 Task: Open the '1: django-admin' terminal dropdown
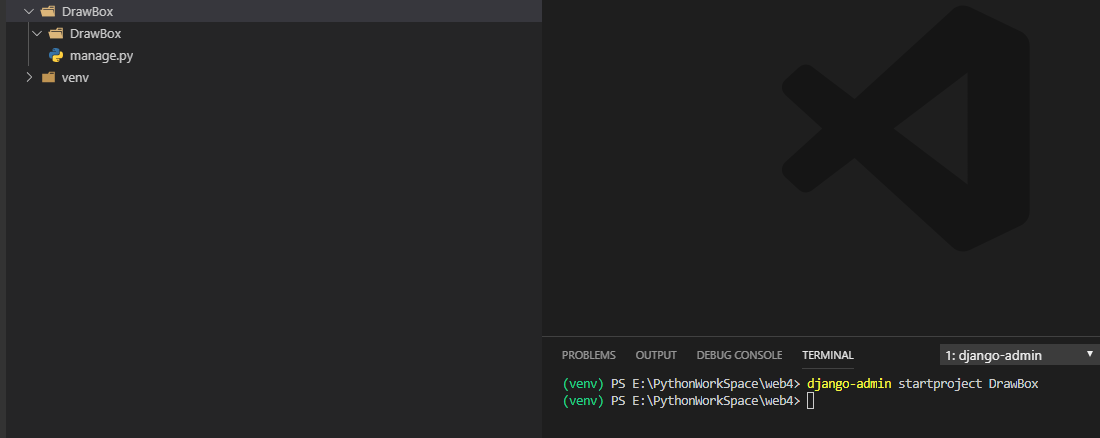pyautogui.click(x=1020, y=354)
